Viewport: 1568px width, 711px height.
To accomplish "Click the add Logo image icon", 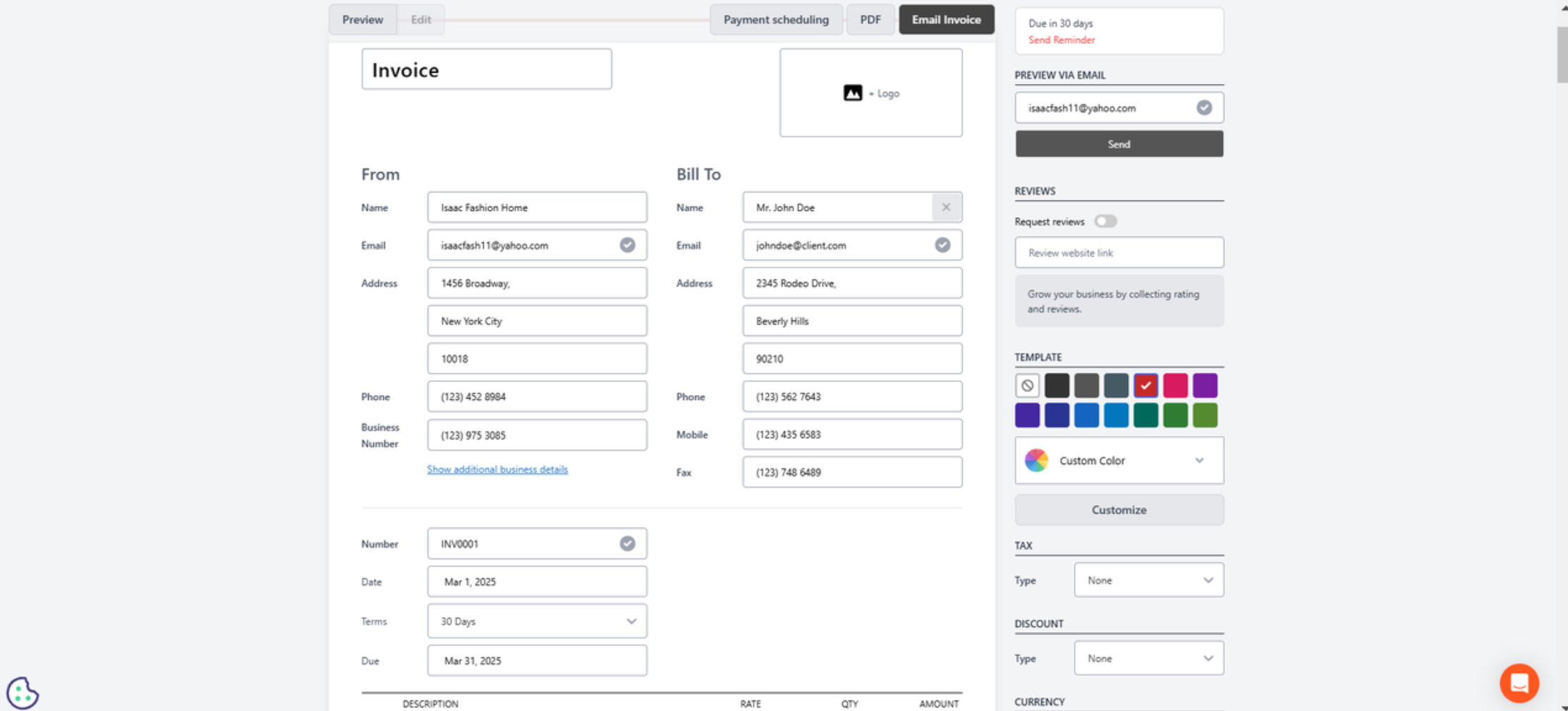I will 852,93.
